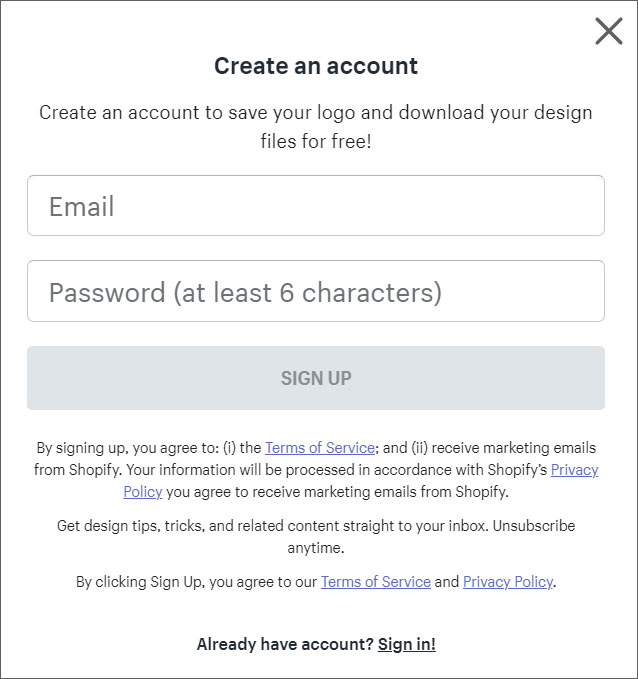
Task: Click the "Already have account?" text
Action: click(284, 644)
